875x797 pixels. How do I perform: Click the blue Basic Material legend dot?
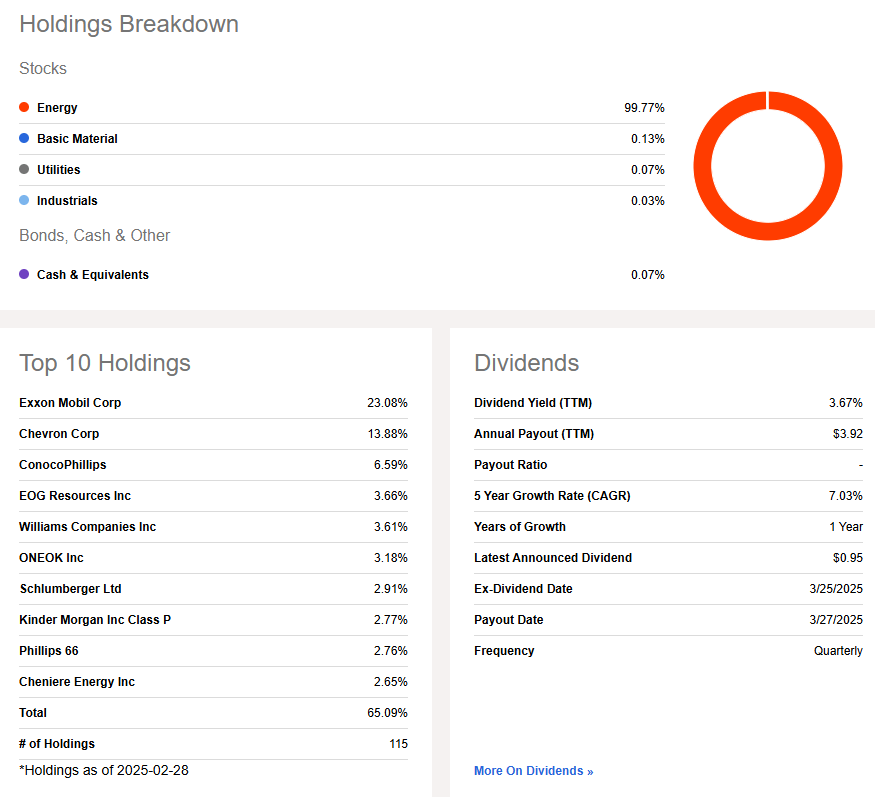(x=24, y=138)
